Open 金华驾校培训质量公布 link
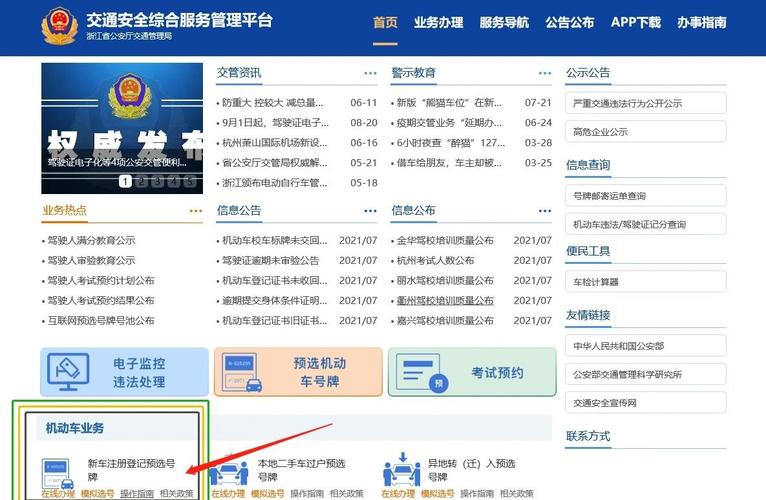The height and width of the screenshot is (500, 766). [x=445, y=240]
